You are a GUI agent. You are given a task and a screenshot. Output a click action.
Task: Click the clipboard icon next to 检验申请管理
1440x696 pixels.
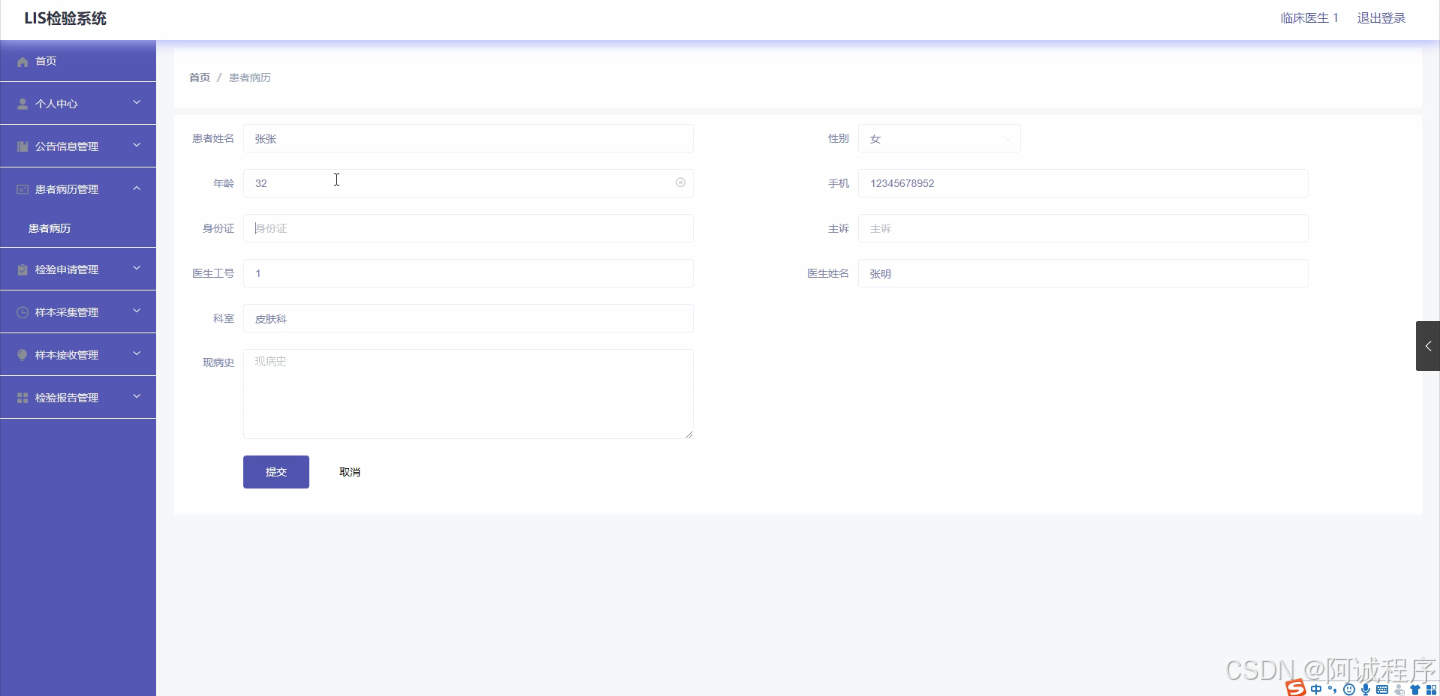21,269
